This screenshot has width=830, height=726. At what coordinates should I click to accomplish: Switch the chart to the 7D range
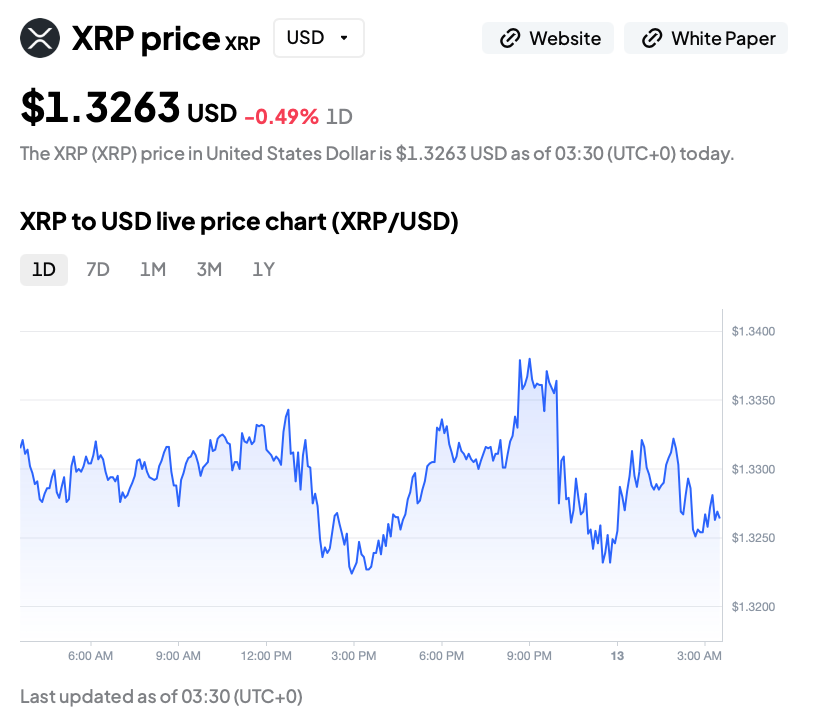click(x=98, y=269)
